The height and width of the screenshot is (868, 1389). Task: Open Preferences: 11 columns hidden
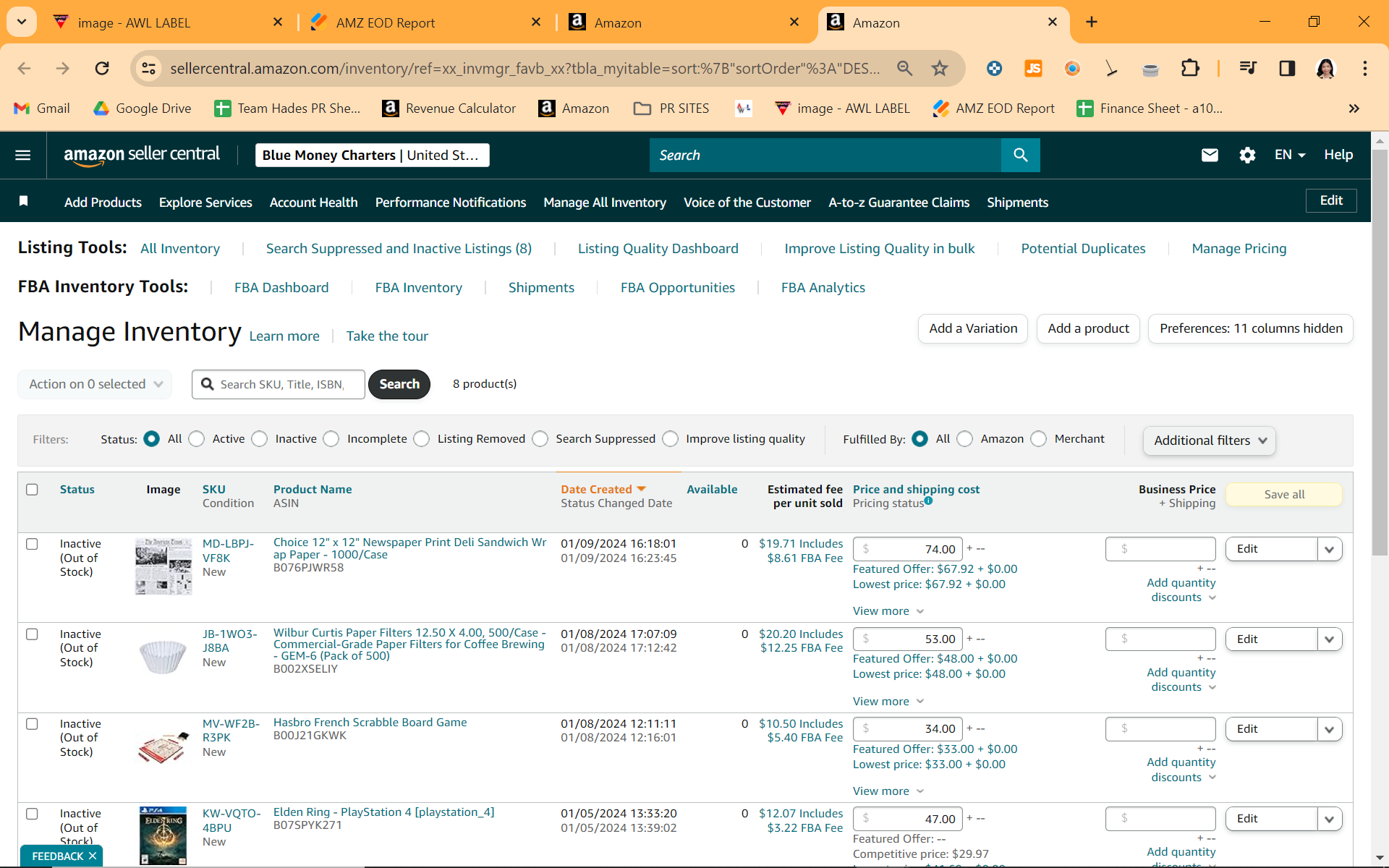tap(1251, 328)
